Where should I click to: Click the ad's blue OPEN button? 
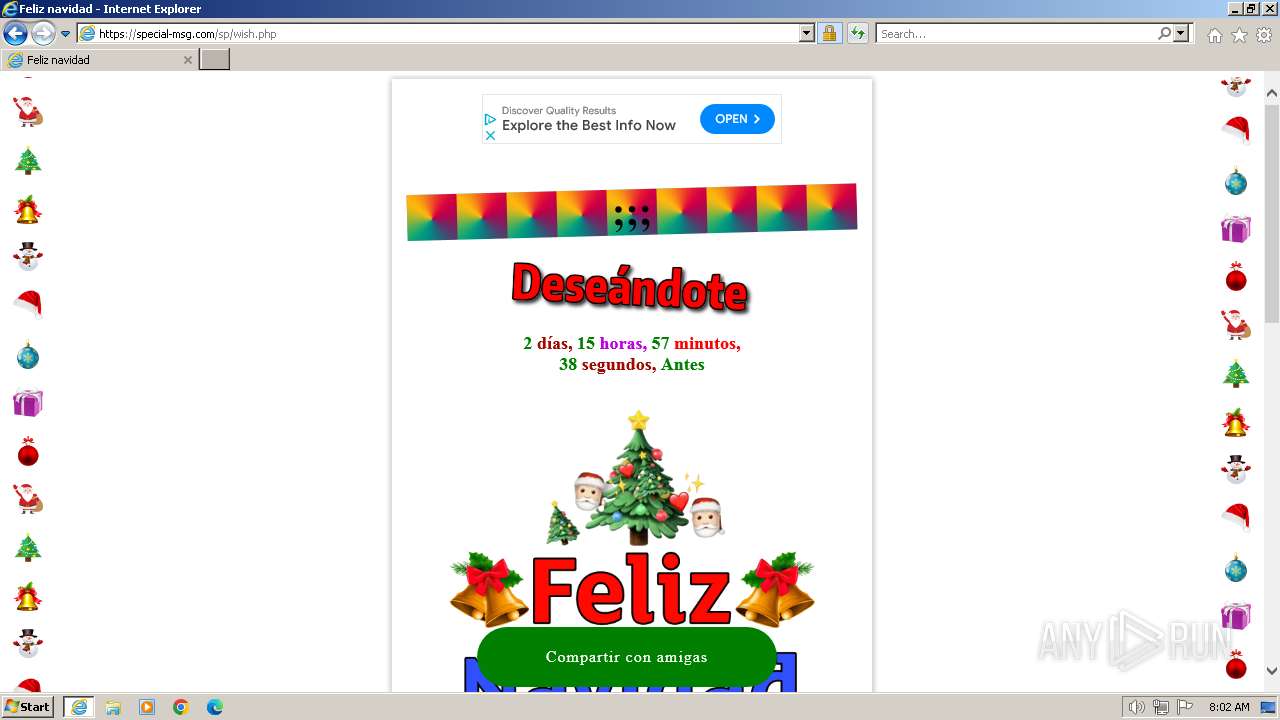point(737,119)
